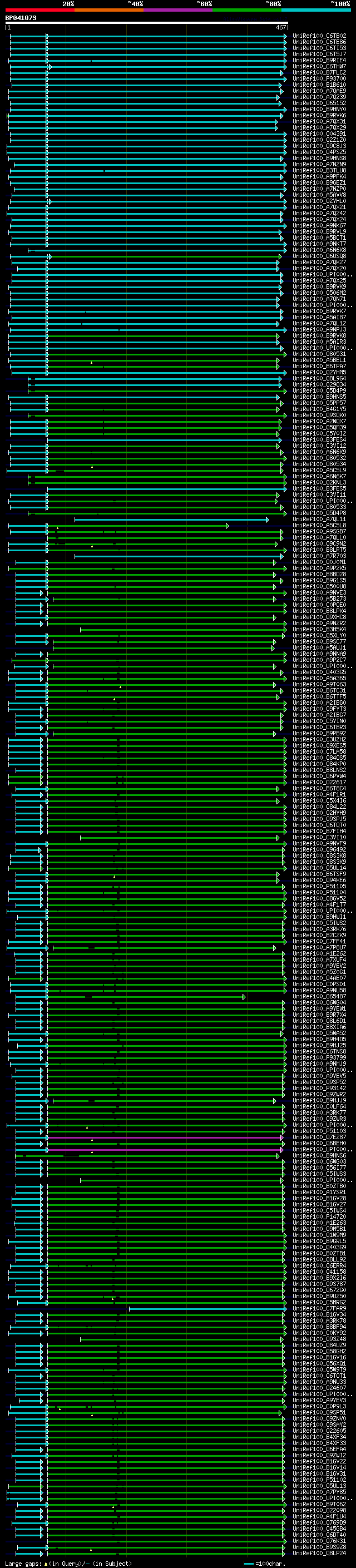
Task: Select hit label UniRef100_C3UZH2
Action: (x=319, y=739)
